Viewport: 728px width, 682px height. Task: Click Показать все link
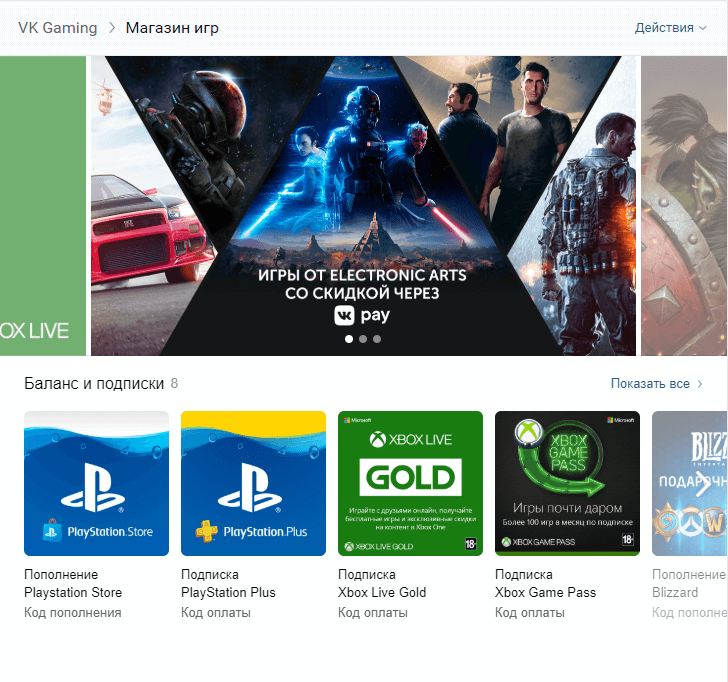[656, 383]
